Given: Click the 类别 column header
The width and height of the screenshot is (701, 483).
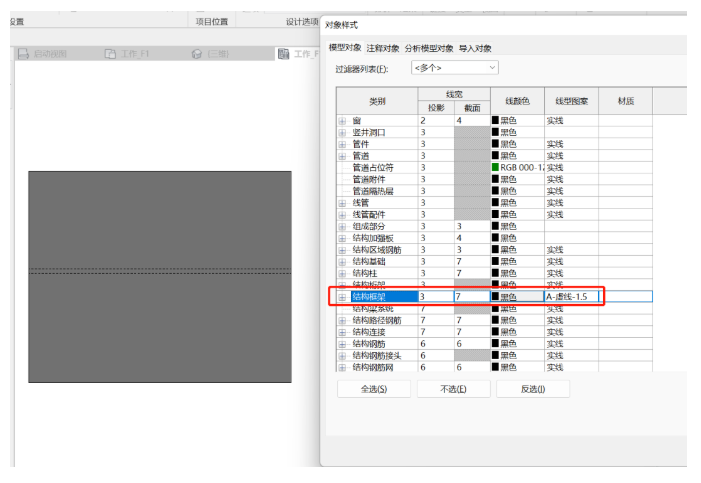Looking at the screenshot, I should [x=377, y=101].
